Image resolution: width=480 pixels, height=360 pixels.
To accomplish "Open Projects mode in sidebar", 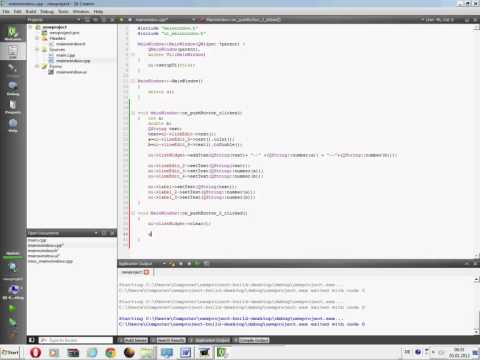I will point(13,107).
